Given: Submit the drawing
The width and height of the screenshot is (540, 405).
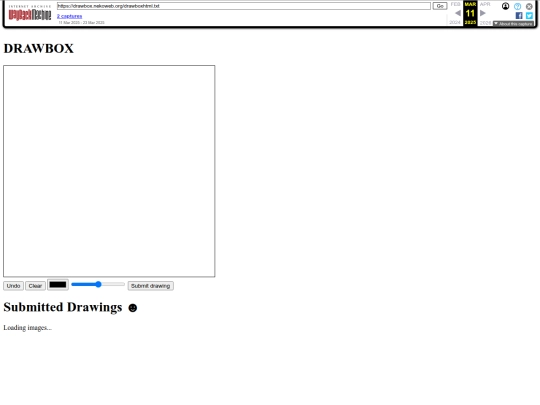Looking at the screenshot, I should (150, 286).
